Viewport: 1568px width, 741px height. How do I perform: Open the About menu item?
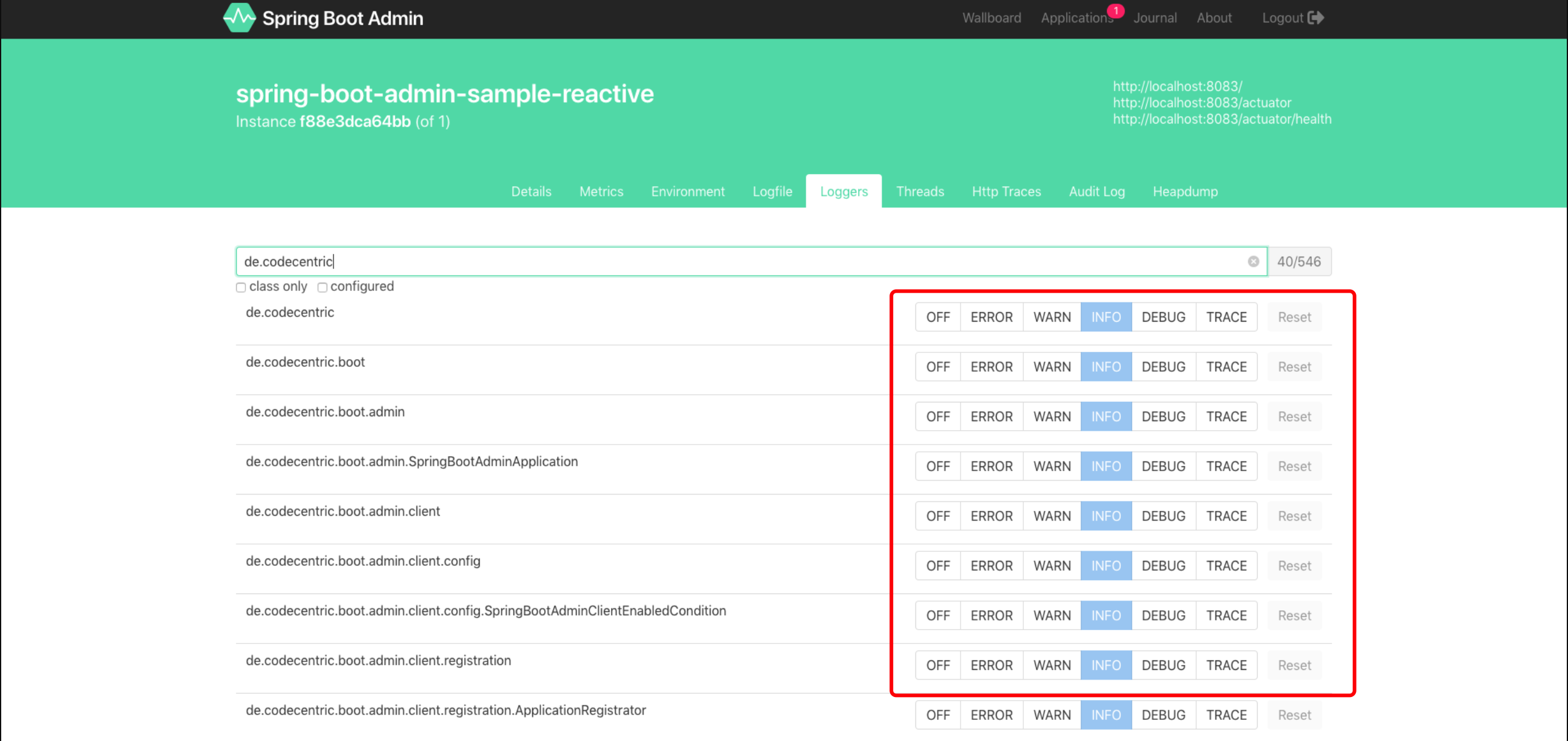(x=1214, y=17)
